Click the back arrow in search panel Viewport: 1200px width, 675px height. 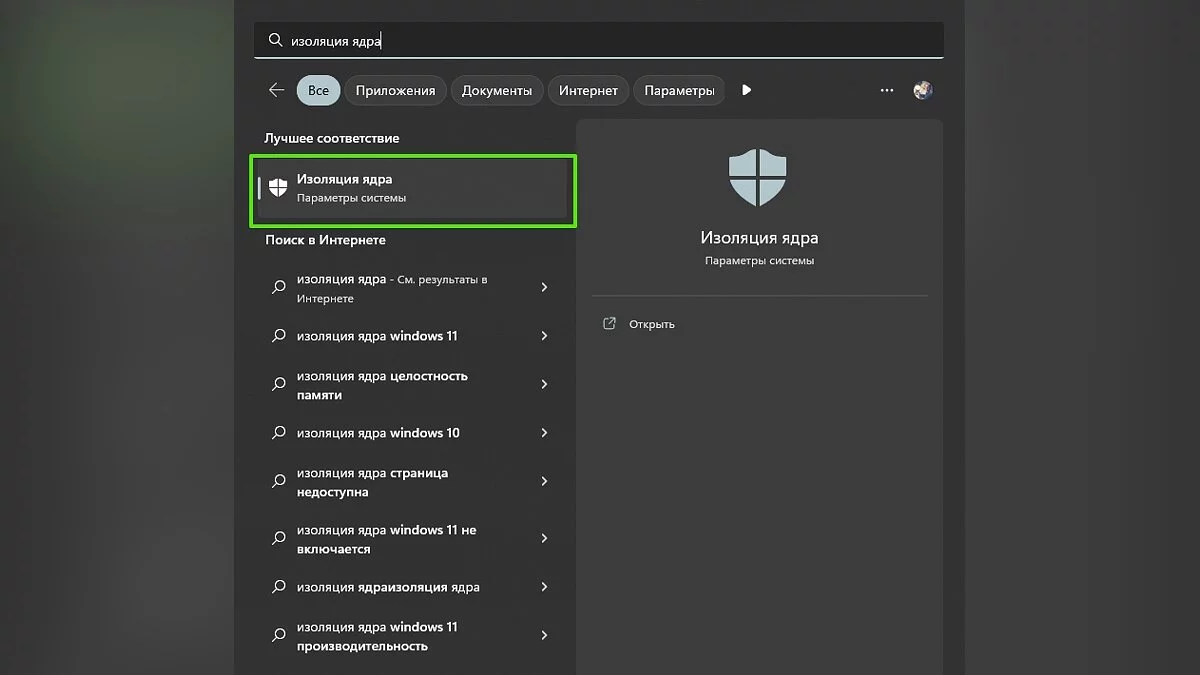tap(277, 90)
